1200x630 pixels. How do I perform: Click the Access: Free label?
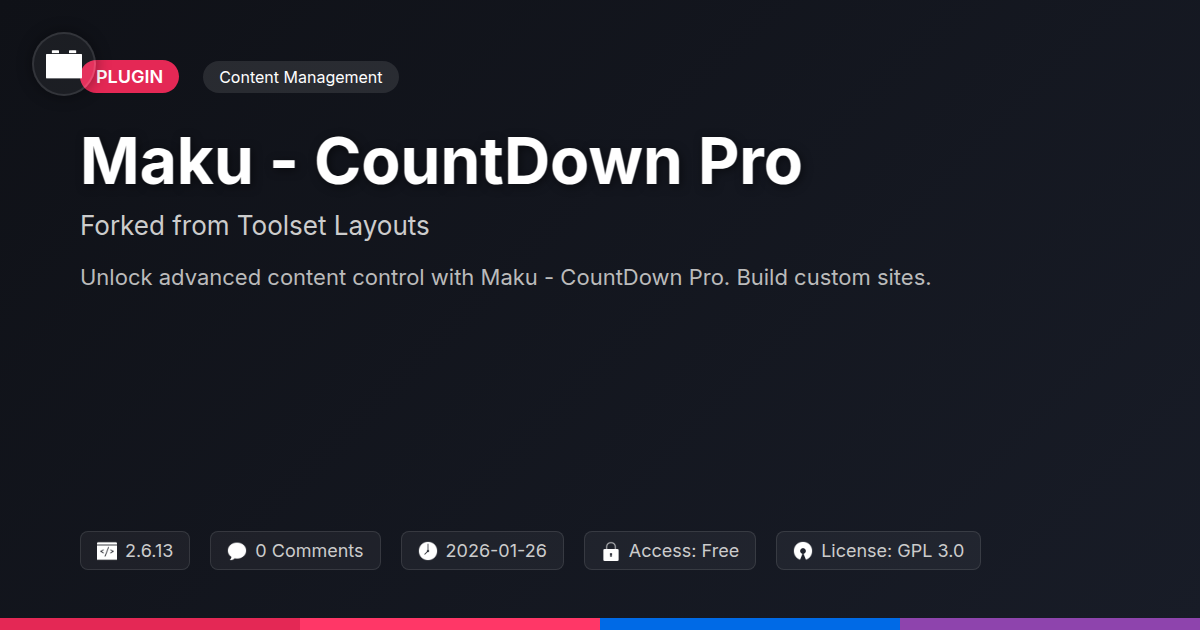684,551
